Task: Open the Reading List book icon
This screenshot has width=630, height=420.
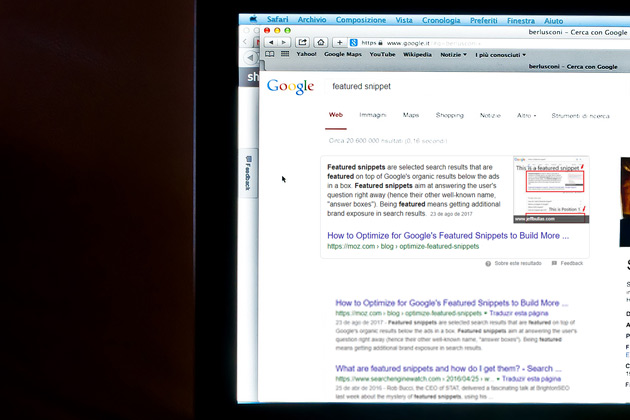Action: click(270, 54)
